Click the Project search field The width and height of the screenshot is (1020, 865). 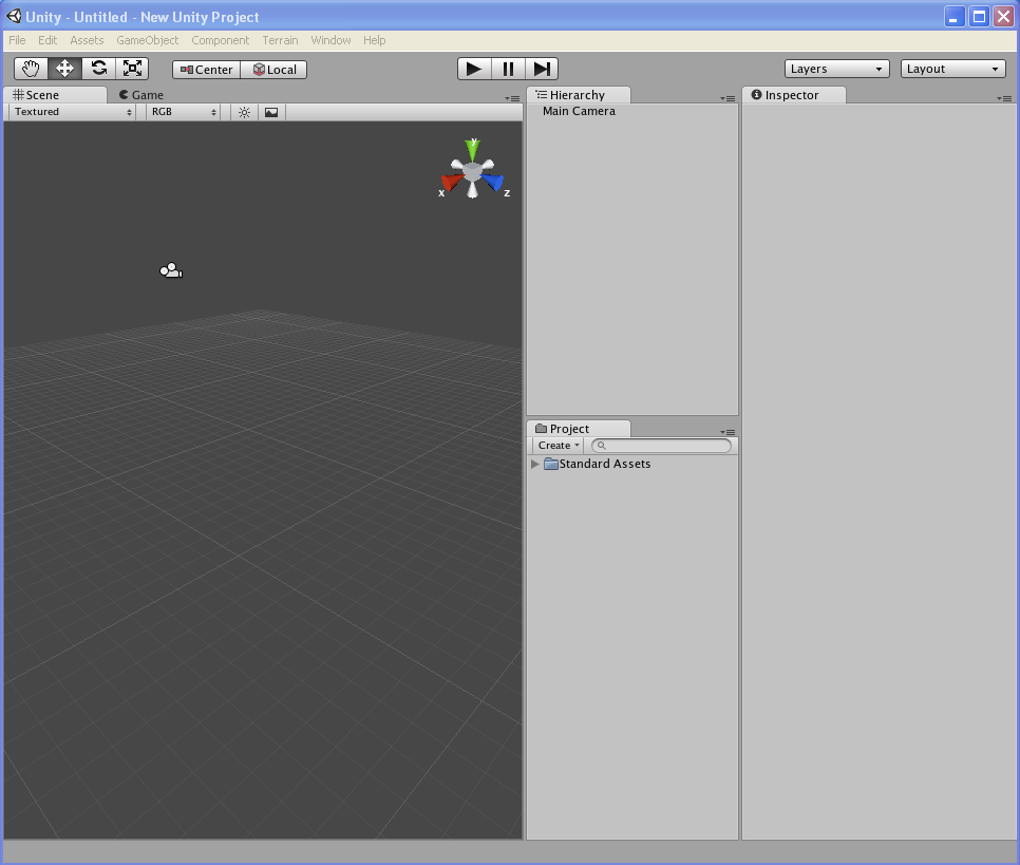click(662, 446)
